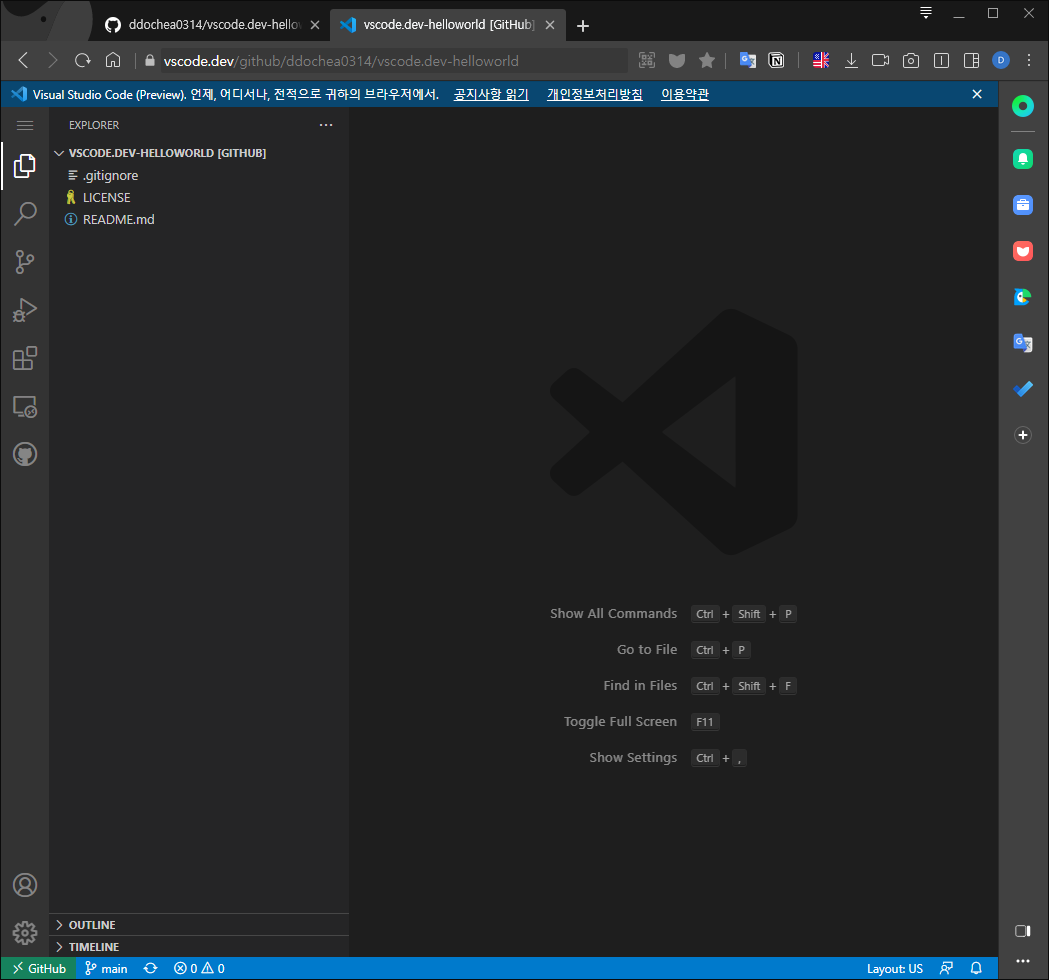The width and height of the screenshot is (1049, 980).
Task: Open Google Translate extension in toolbar
Action: click(x=748, y=60)
